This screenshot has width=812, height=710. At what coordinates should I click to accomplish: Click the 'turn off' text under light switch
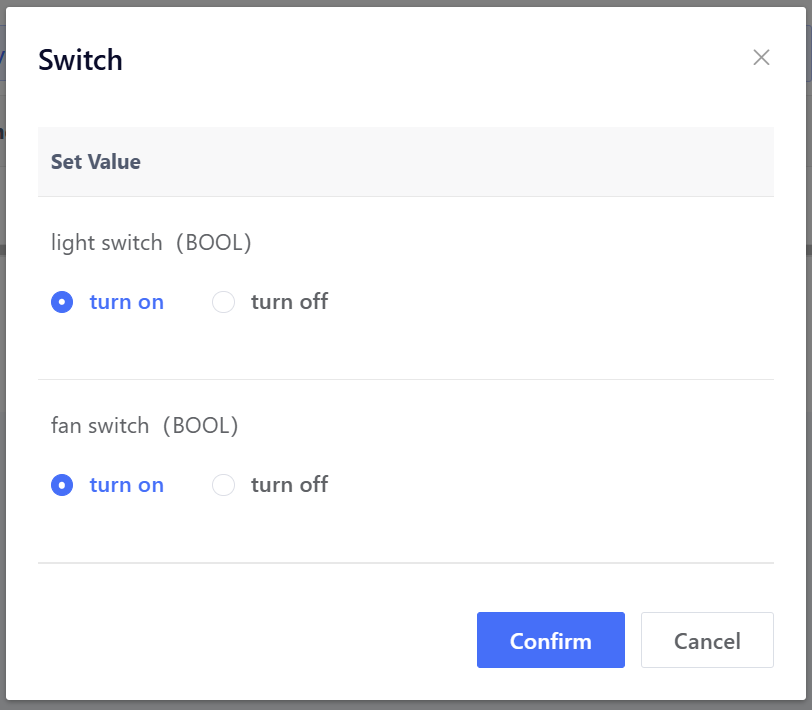pos(289,302)
